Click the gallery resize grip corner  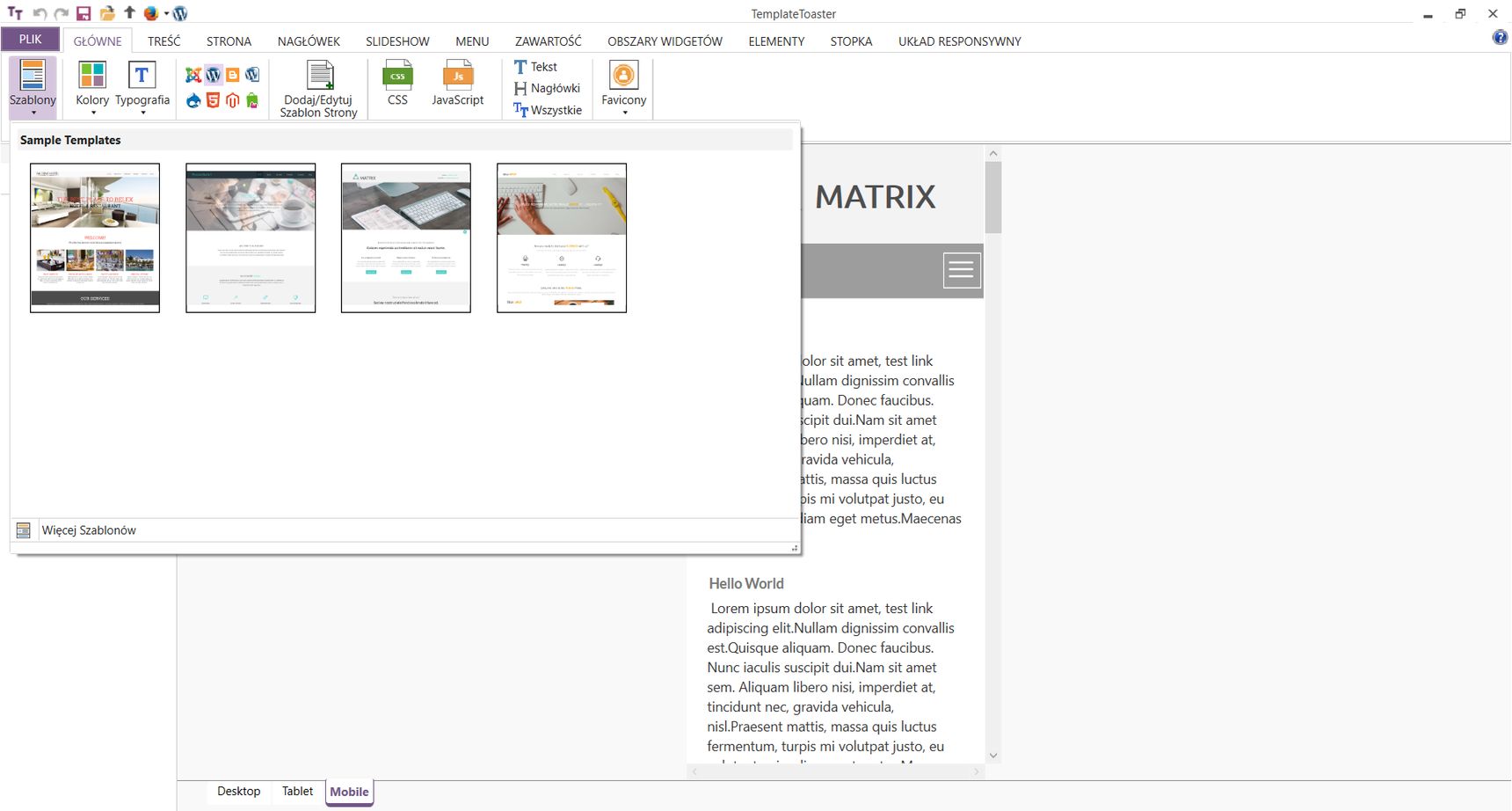click(795, 548)
